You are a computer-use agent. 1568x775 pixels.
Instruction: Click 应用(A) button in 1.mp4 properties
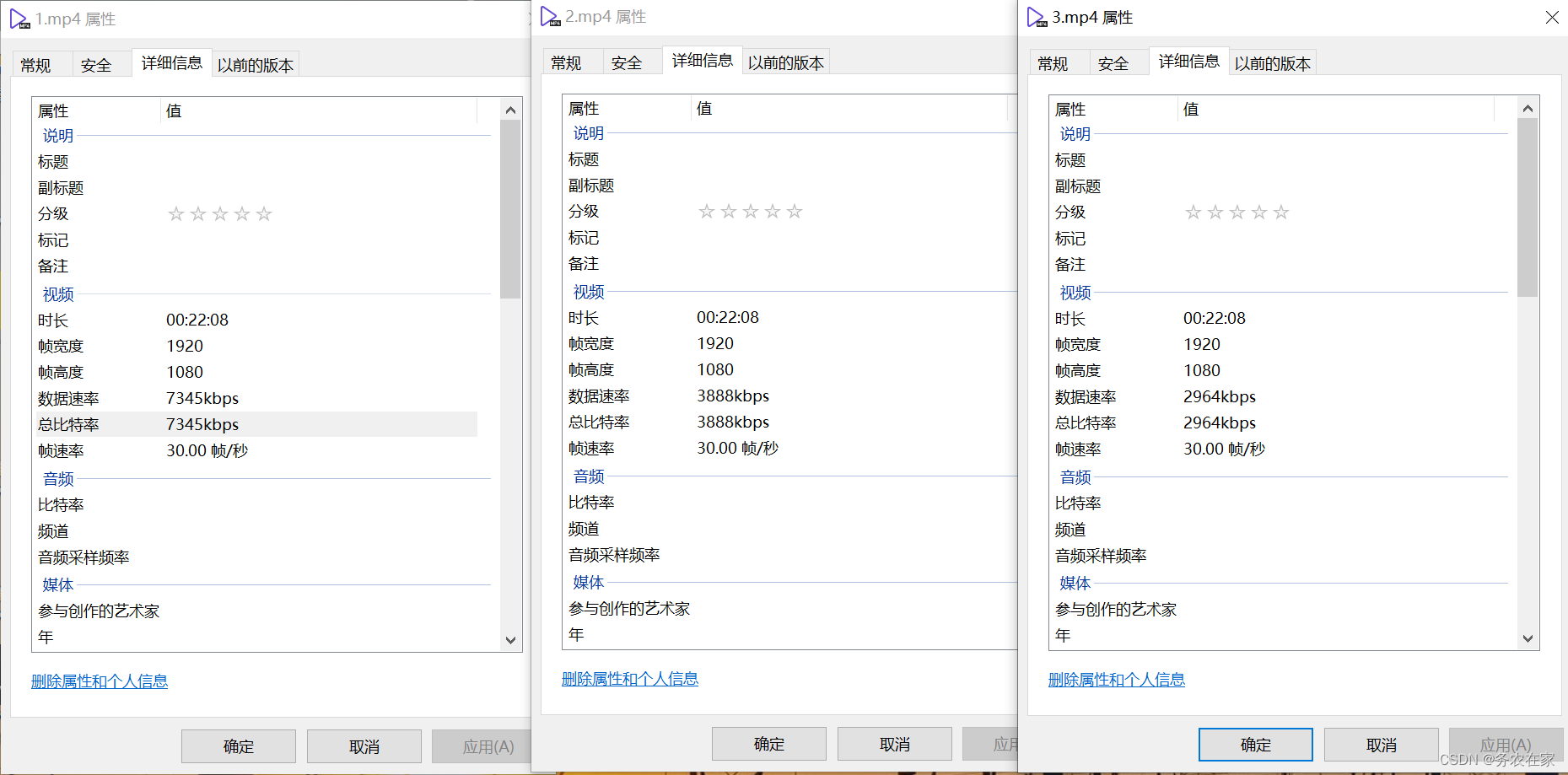pos(482,746)
